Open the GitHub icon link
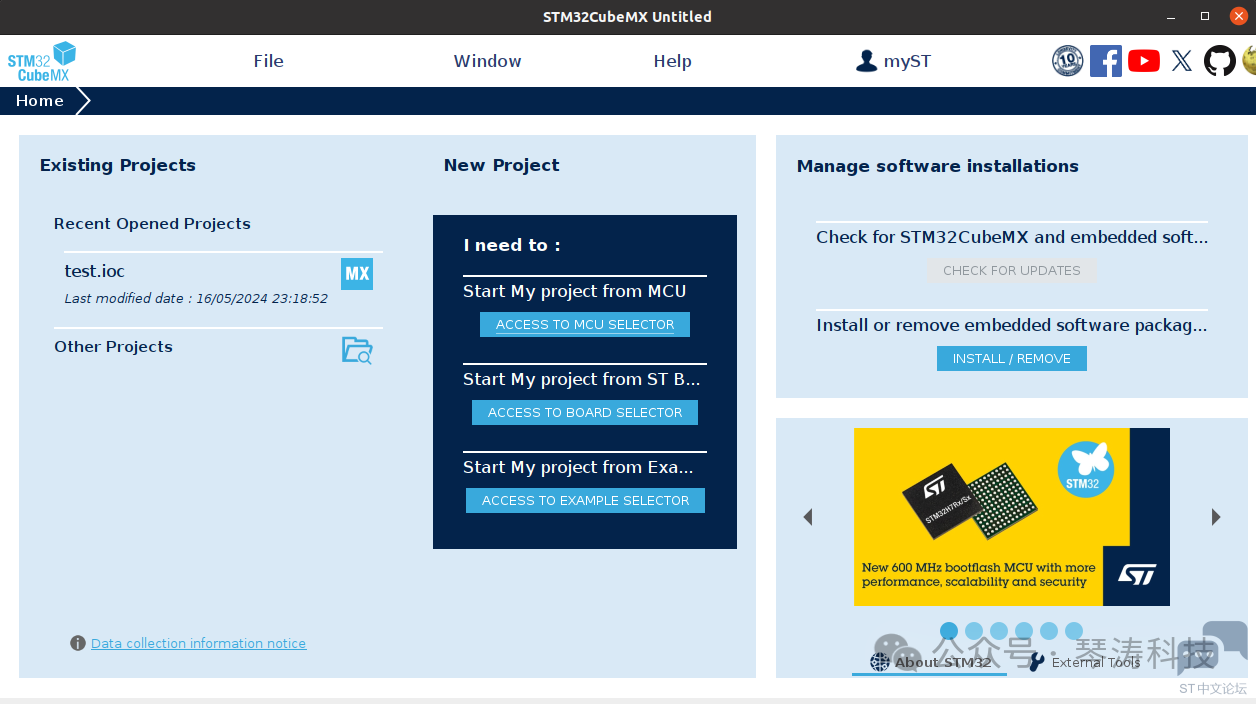Screen dimensions: 1256x704 (1219, 61)
